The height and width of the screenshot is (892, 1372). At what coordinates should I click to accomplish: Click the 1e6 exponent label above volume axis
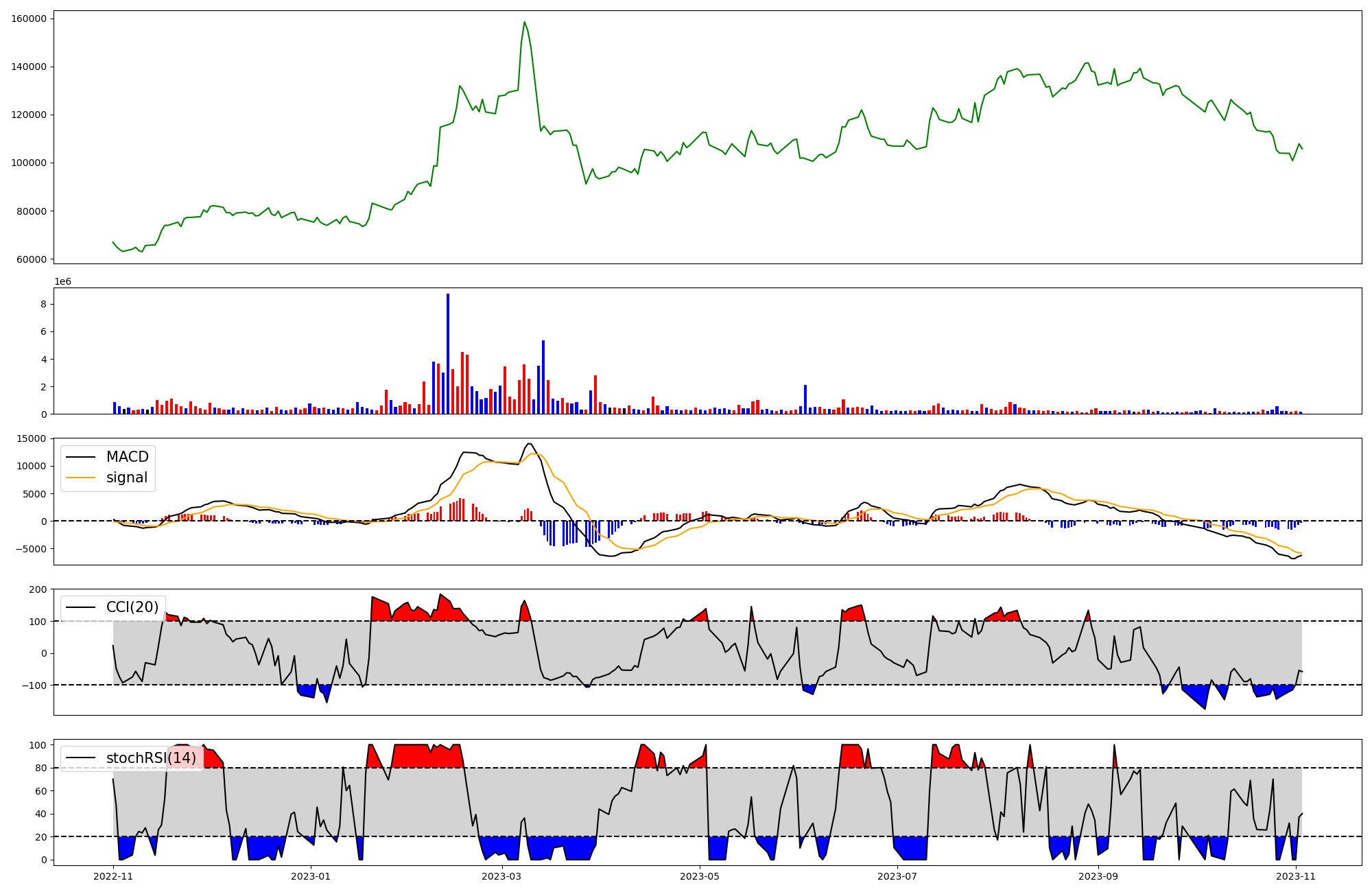pyautogui.click(x=62, y=282)
